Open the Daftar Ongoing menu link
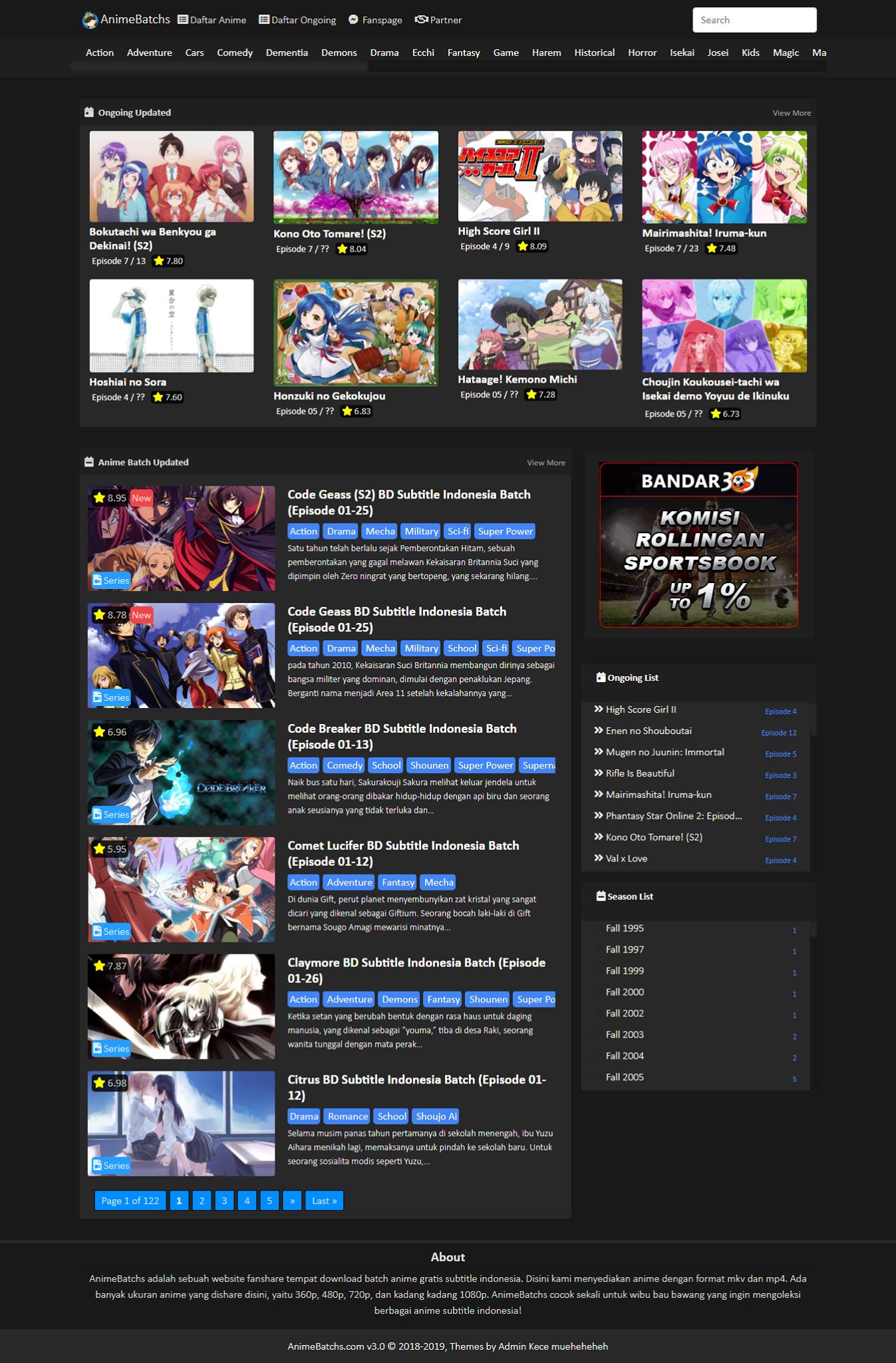Viewport: 896px width, 1363px height. click(297, 20)
